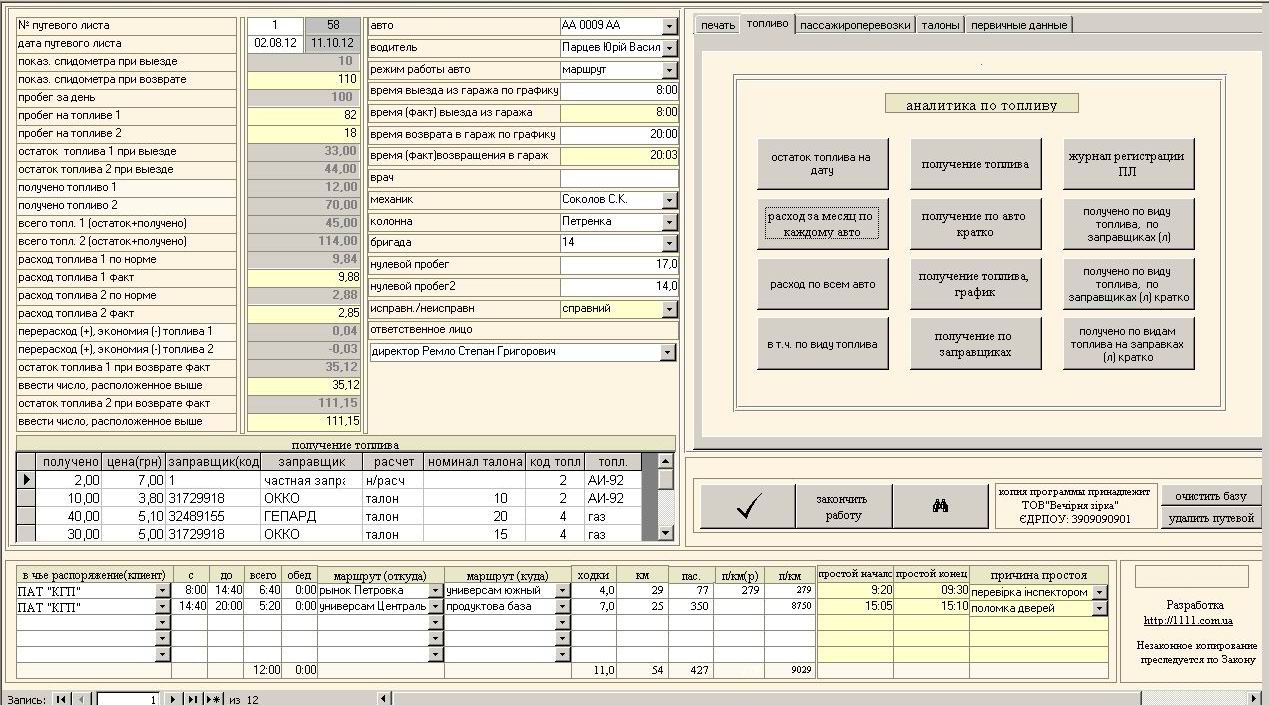Click scroll-down arrow of fuel receipt table

[665, 534]
